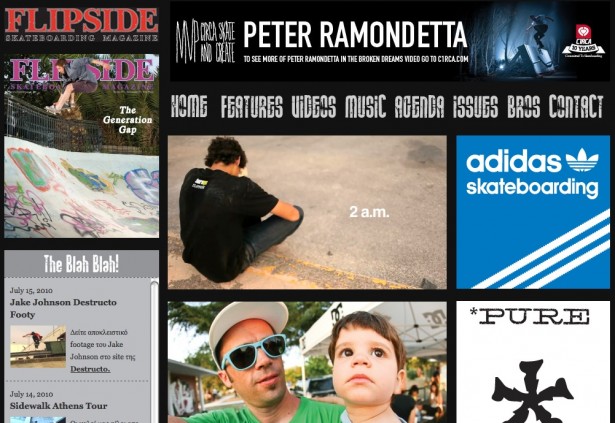Select Music in the navigation bar
Screen dimensions: 615x423
click(366, 106)
